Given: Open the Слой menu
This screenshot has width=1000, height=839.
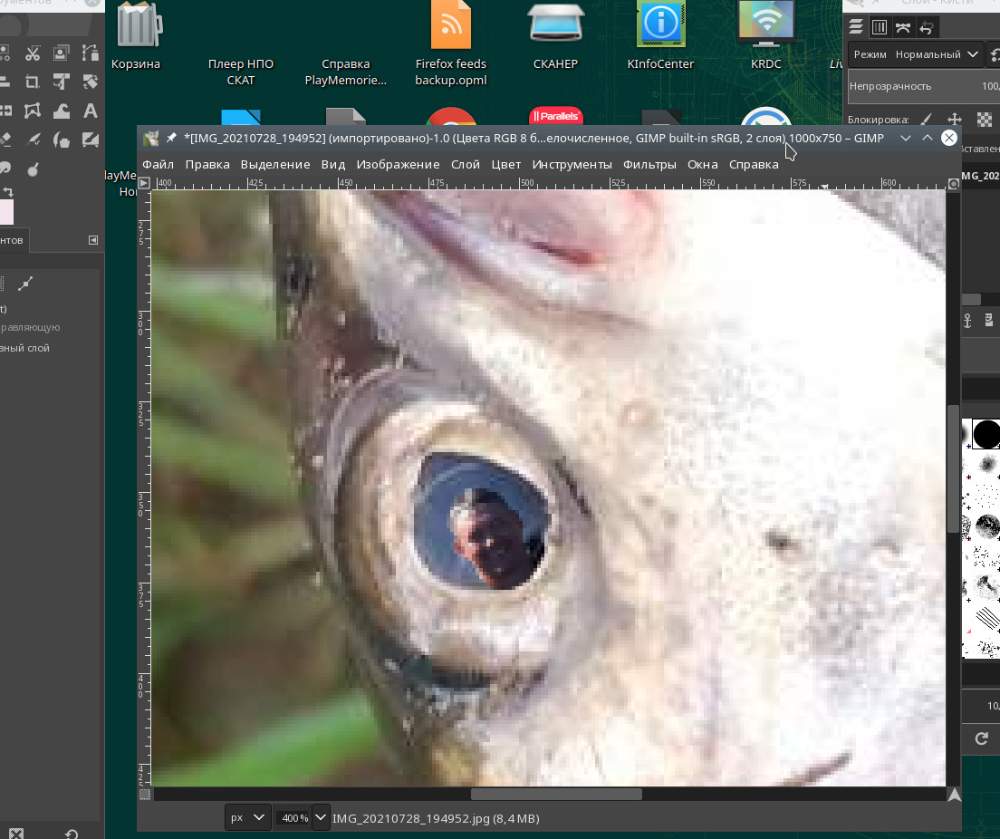Looking at the screenshot, I should (465, 164).
